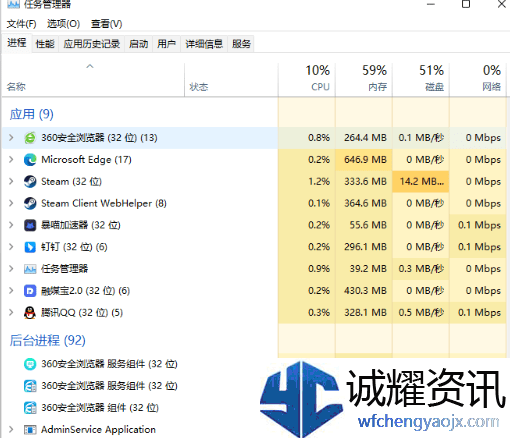The height and width of the screenshot is (438, 510).
Task: Switch to the 启动 tab
Action: click(138, 44)
